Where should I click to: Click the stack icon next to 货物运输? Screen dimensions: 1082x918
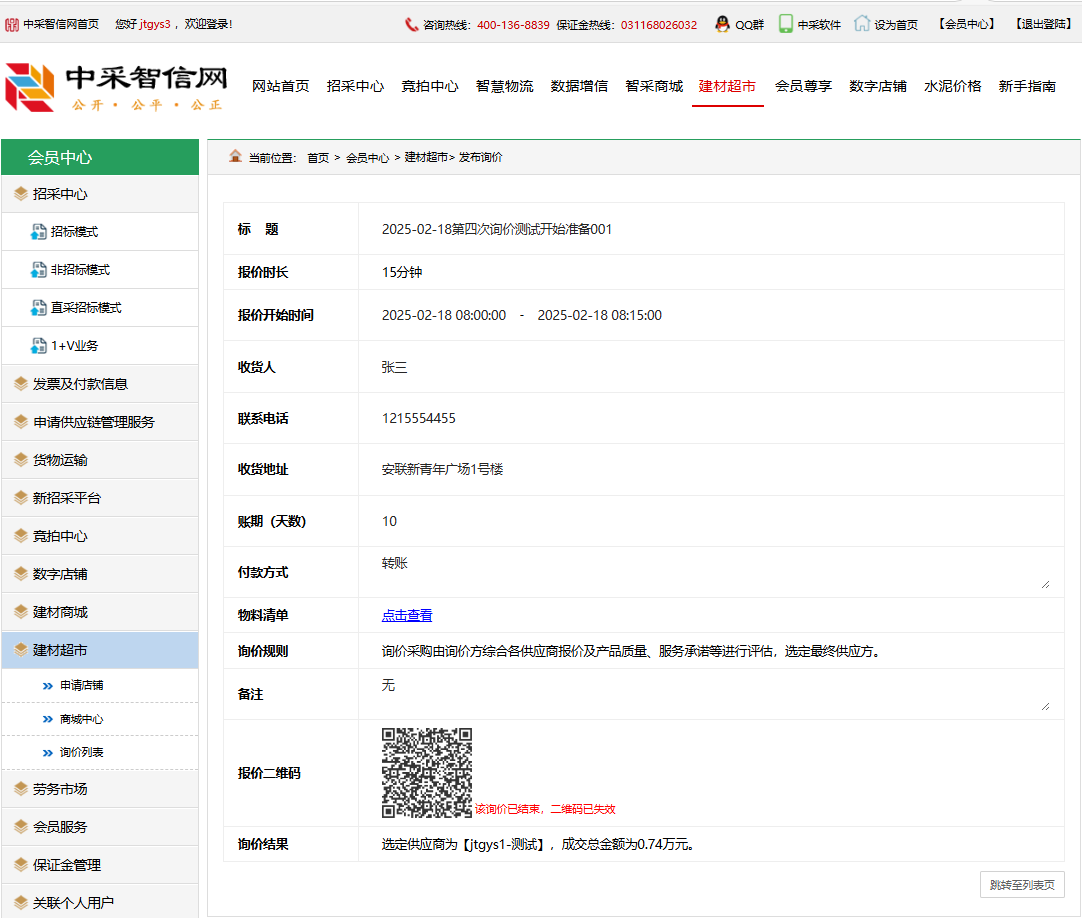pyautogui.click(x=21, y=460)
